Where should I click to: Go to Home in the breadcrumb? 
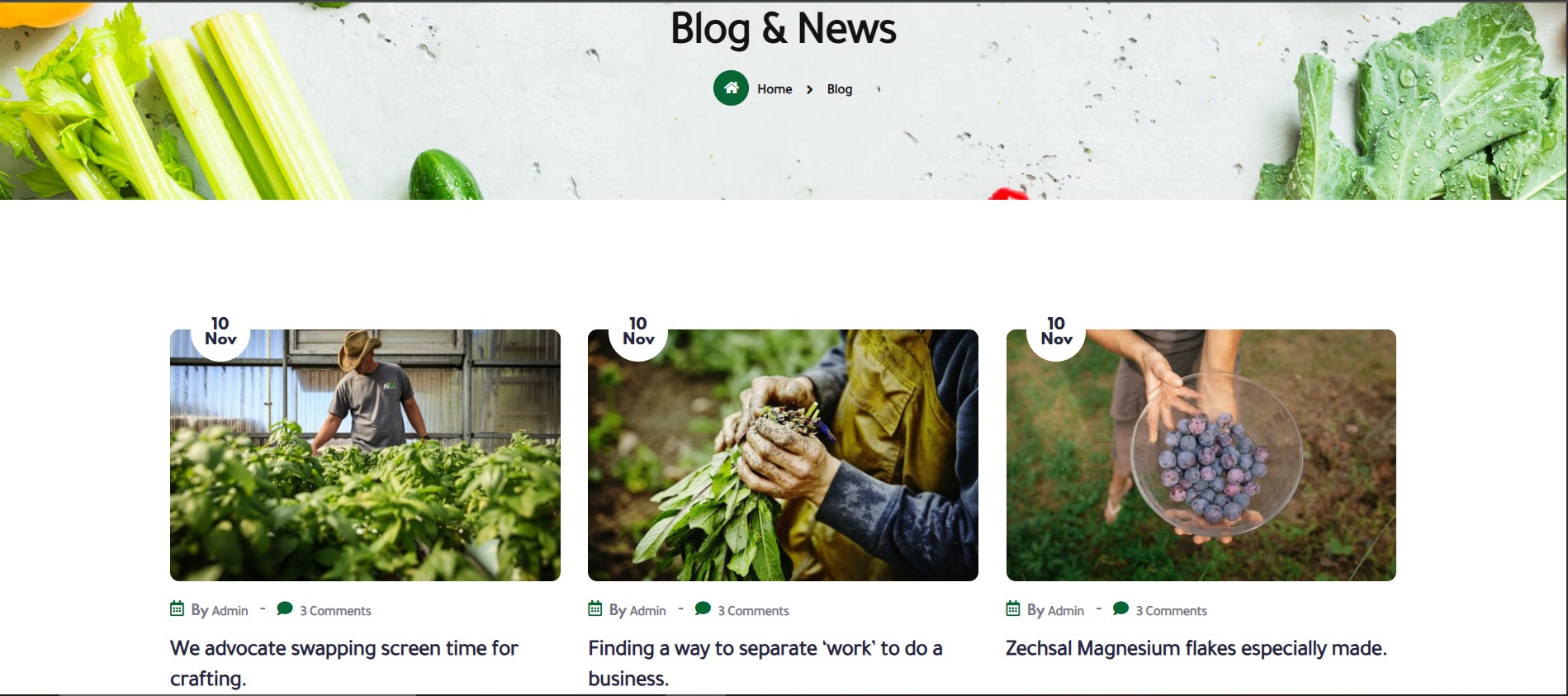[775, 89]
